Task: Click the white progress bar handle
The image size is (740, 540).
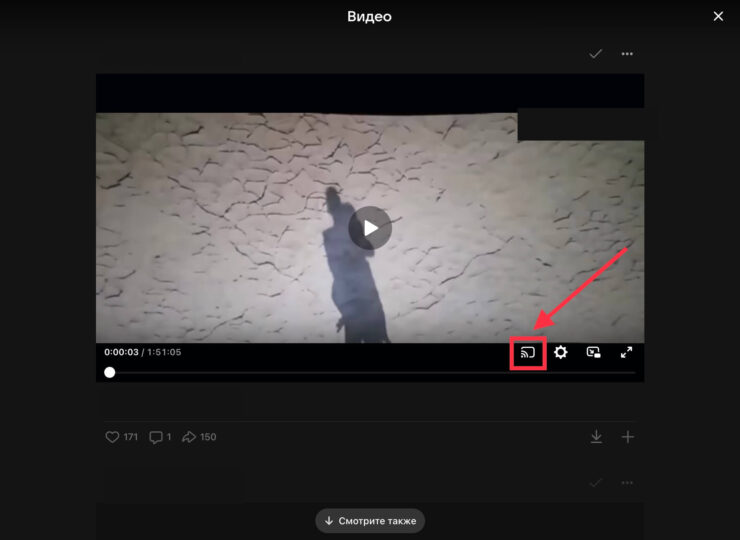Action: [x=110, y=373]
